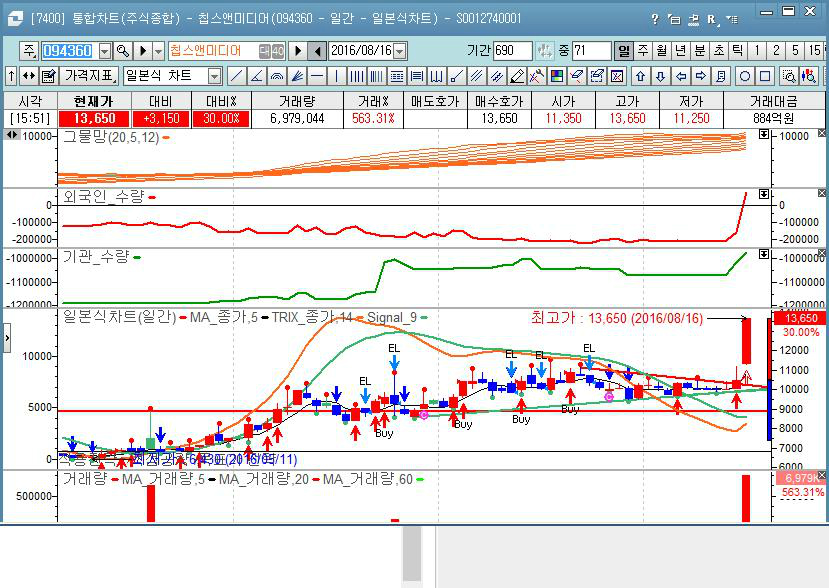
Task: Select the trend line drawing tool
Action: pyautogui.click(x=236, y=76)
